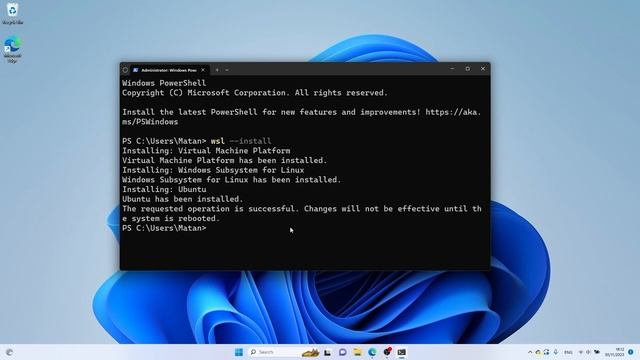Click the 'Installing: Ubuntu' line

click(x=164, y=189)
